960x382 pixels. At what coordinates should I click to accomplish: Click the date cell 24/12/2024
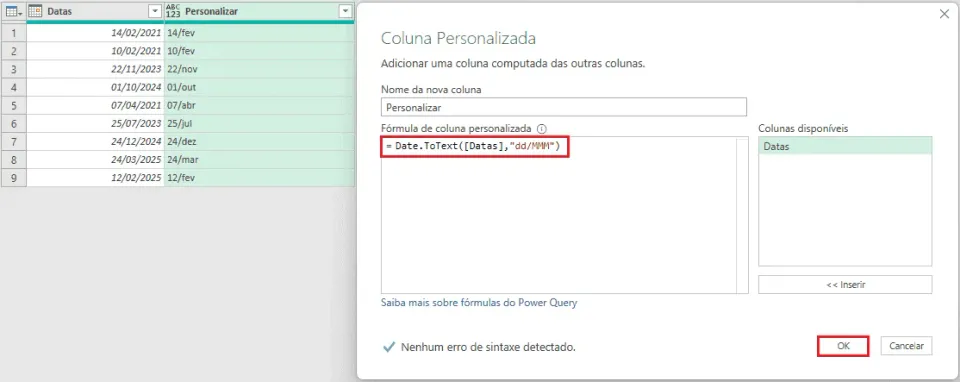click(95, 141)
